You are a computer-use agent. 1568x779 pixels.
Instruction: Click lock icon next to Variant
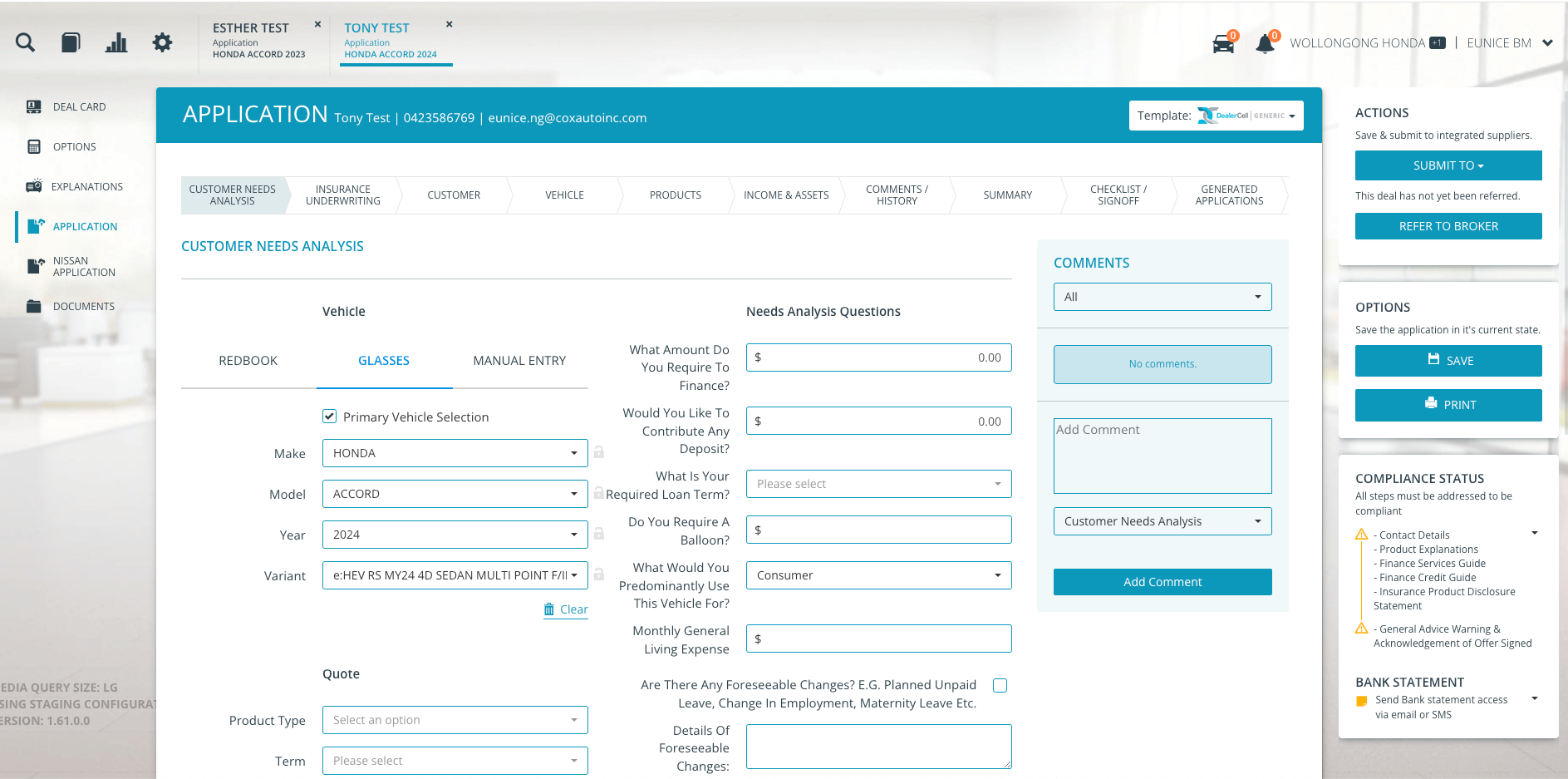click(x=598, y=574)
